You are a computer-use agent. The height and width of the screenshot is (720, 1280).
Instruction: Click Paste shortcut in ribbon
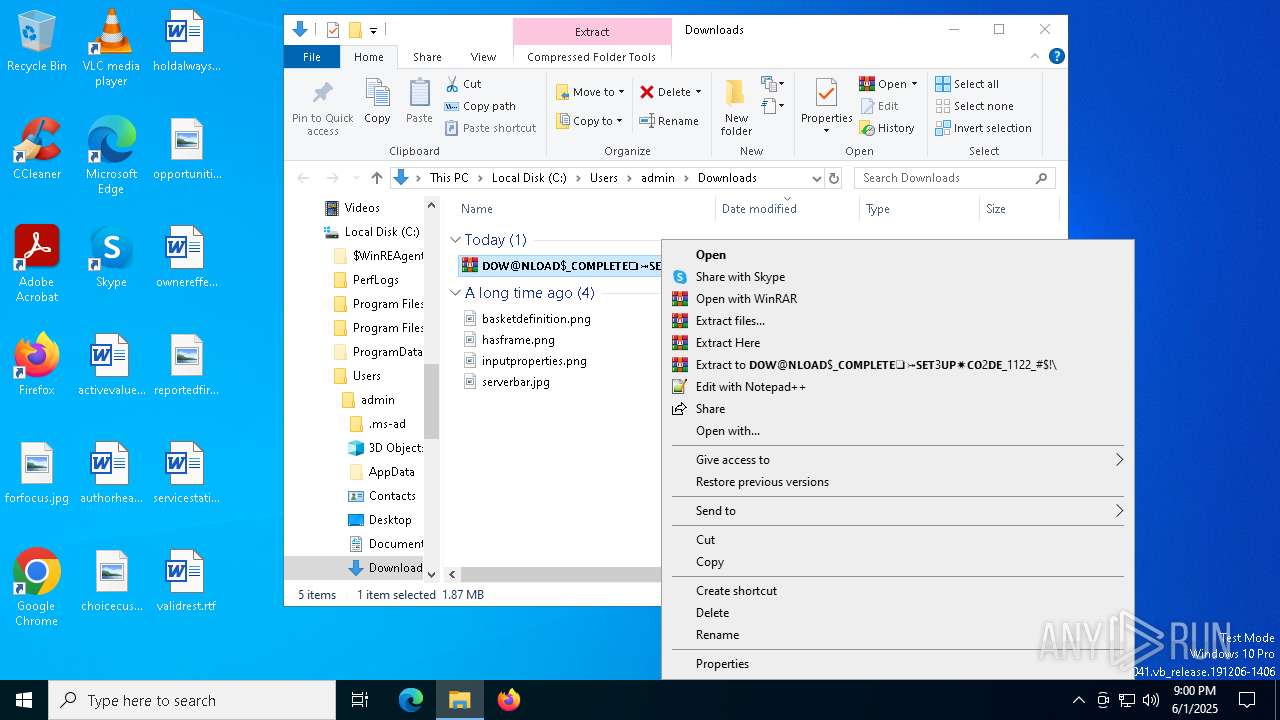coord(491,128)
